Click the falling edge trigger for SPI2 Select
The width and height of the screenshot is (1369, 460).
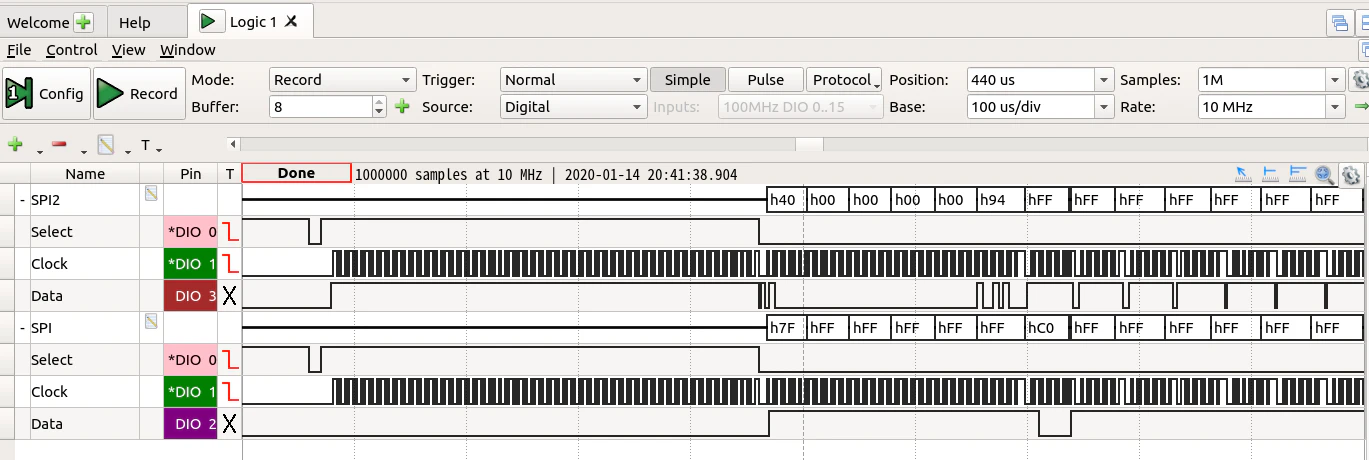point(230,232)
